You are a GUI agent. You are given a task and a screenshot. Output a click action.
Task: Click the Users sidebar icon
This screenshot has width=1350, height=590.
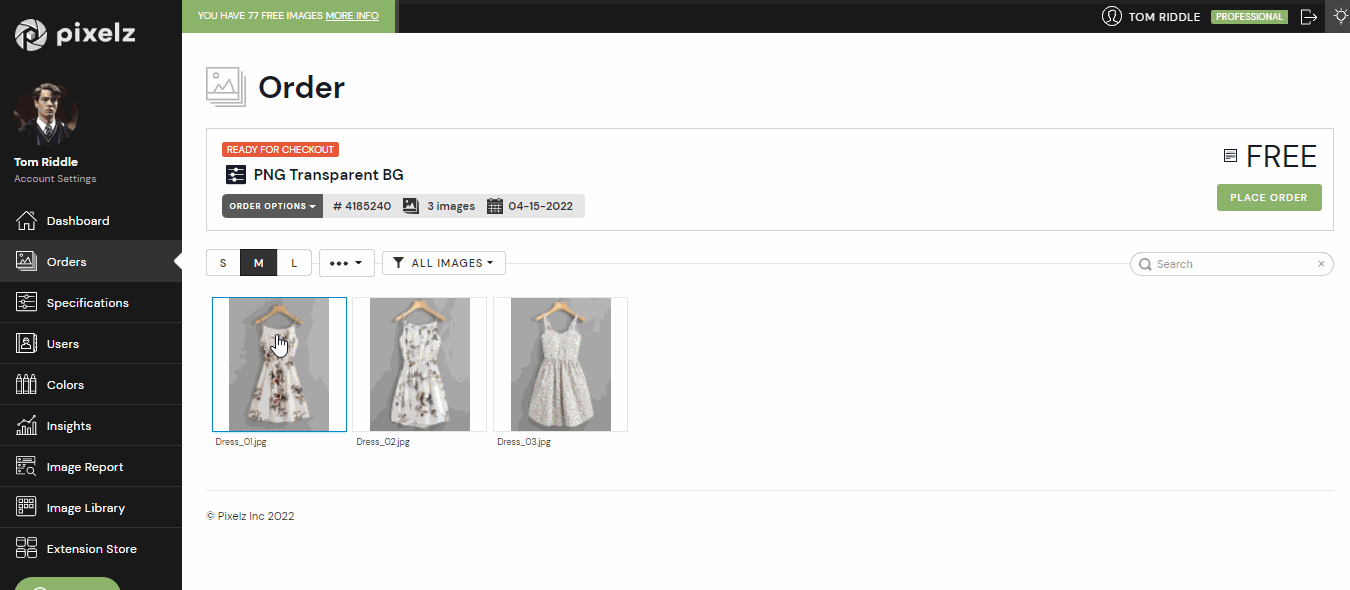[x=27, y=343]
